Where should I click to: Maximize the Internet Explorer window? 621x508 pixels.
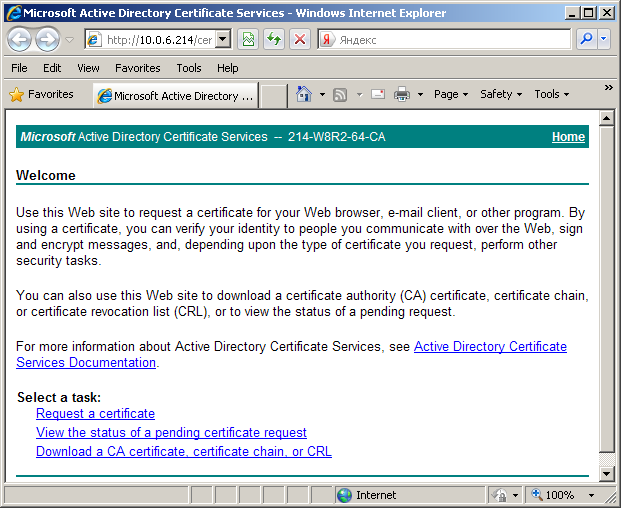click(589, 13)
